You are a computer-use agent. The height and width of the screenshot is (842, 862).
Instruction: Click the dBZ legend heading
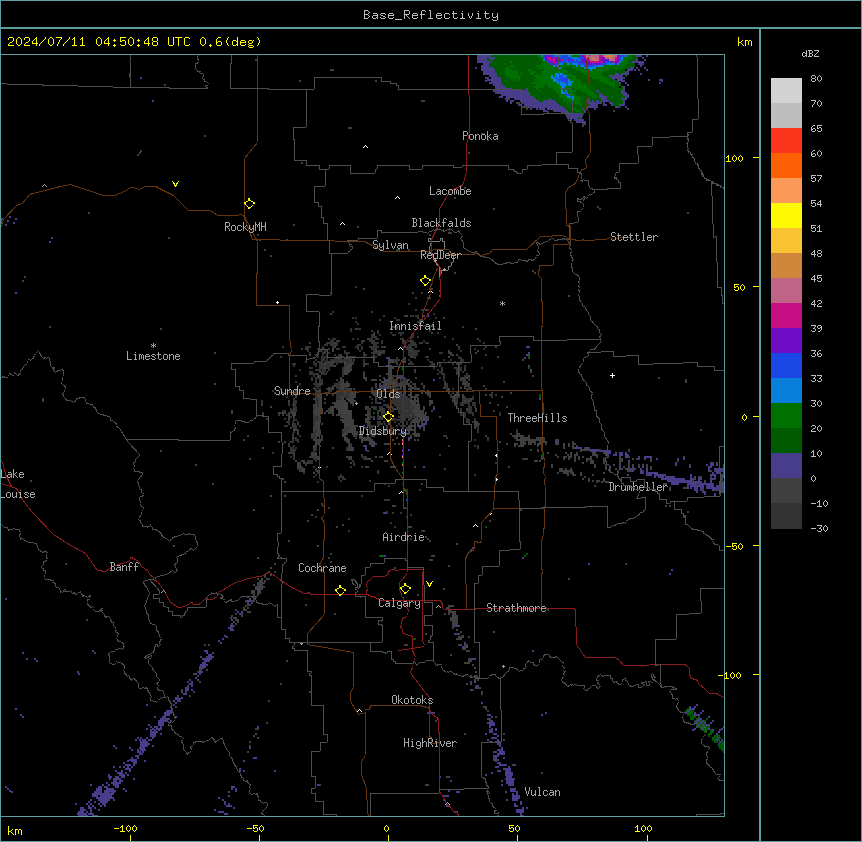(x=810, y=54)
